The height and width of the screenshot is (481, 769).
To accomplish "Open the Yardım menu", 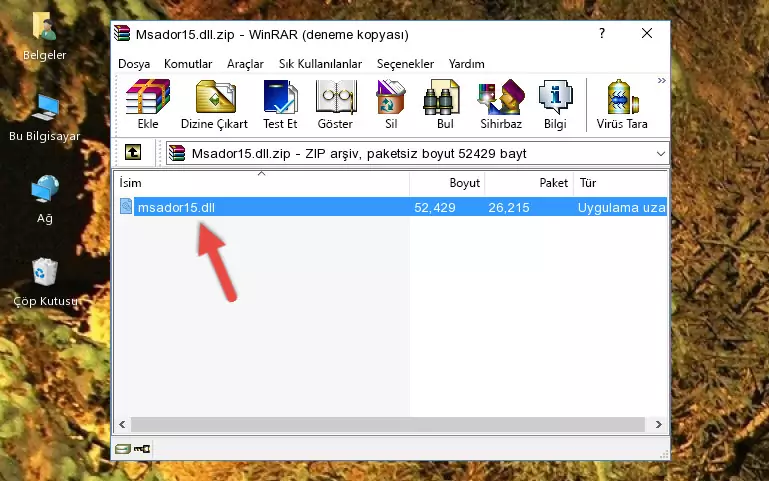I will pos(466,64).
